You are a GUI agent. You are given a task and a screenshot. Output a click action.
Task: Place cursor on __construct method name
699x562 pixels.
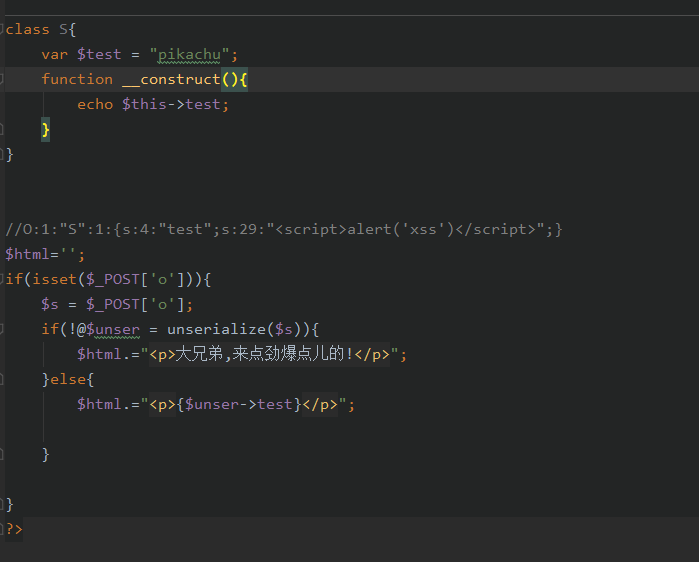[x=171, y=79]
